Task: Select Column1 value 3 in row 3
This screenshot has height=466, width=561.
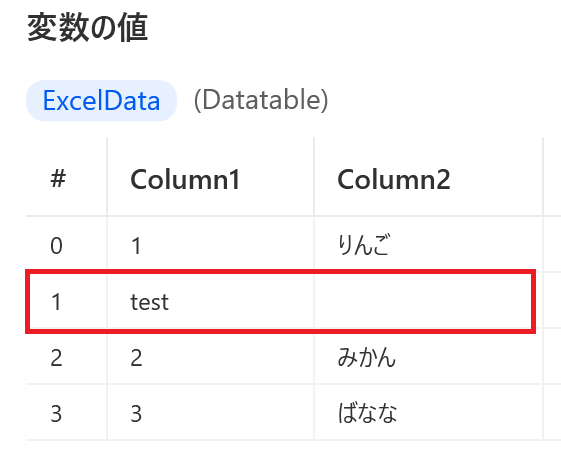Action: 136,413
